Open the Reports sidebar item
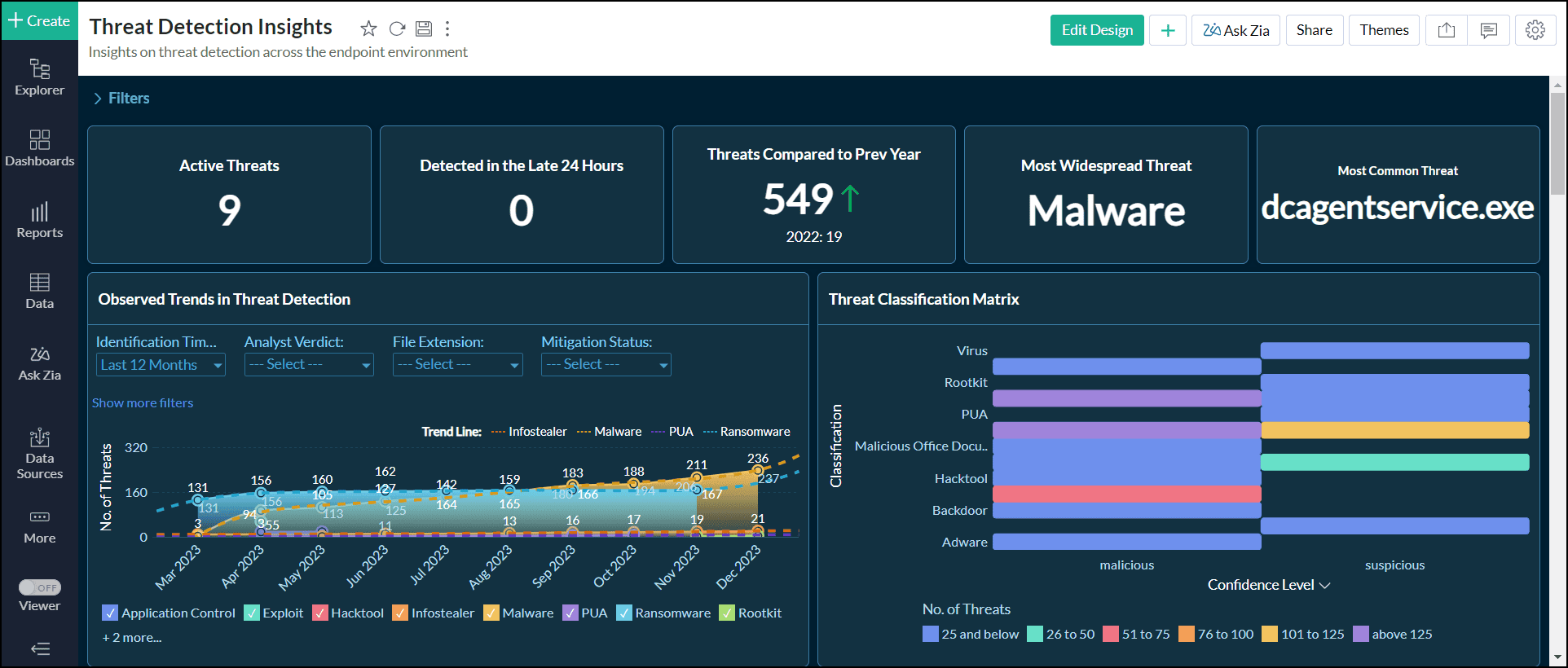1568x668 pixels. [39, 220]
